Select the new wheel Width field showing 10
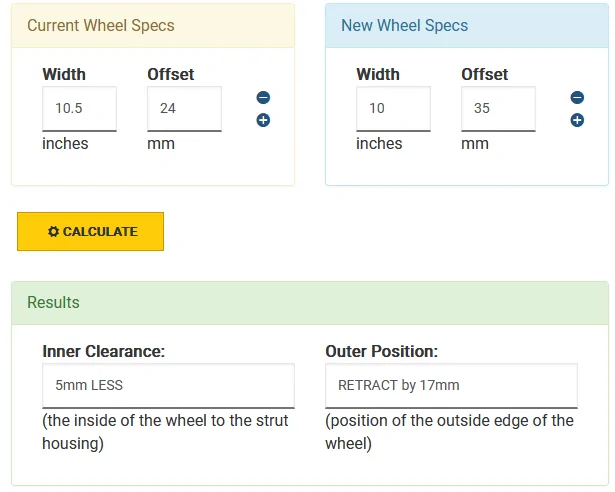Image resolution: width=615 pixels, height=492 pixels. click(x=393, y=109)
